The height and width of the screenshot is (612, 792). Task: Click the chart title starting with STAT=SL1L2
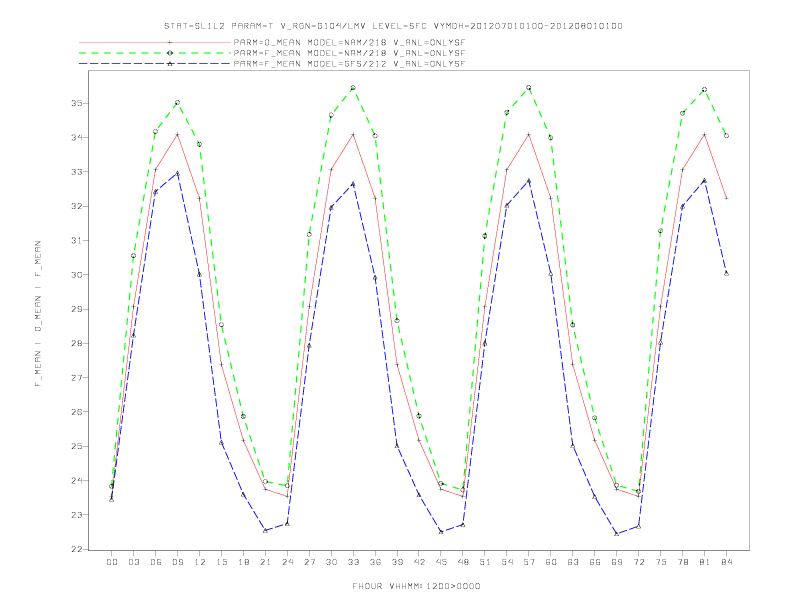(x=393, y=26)
